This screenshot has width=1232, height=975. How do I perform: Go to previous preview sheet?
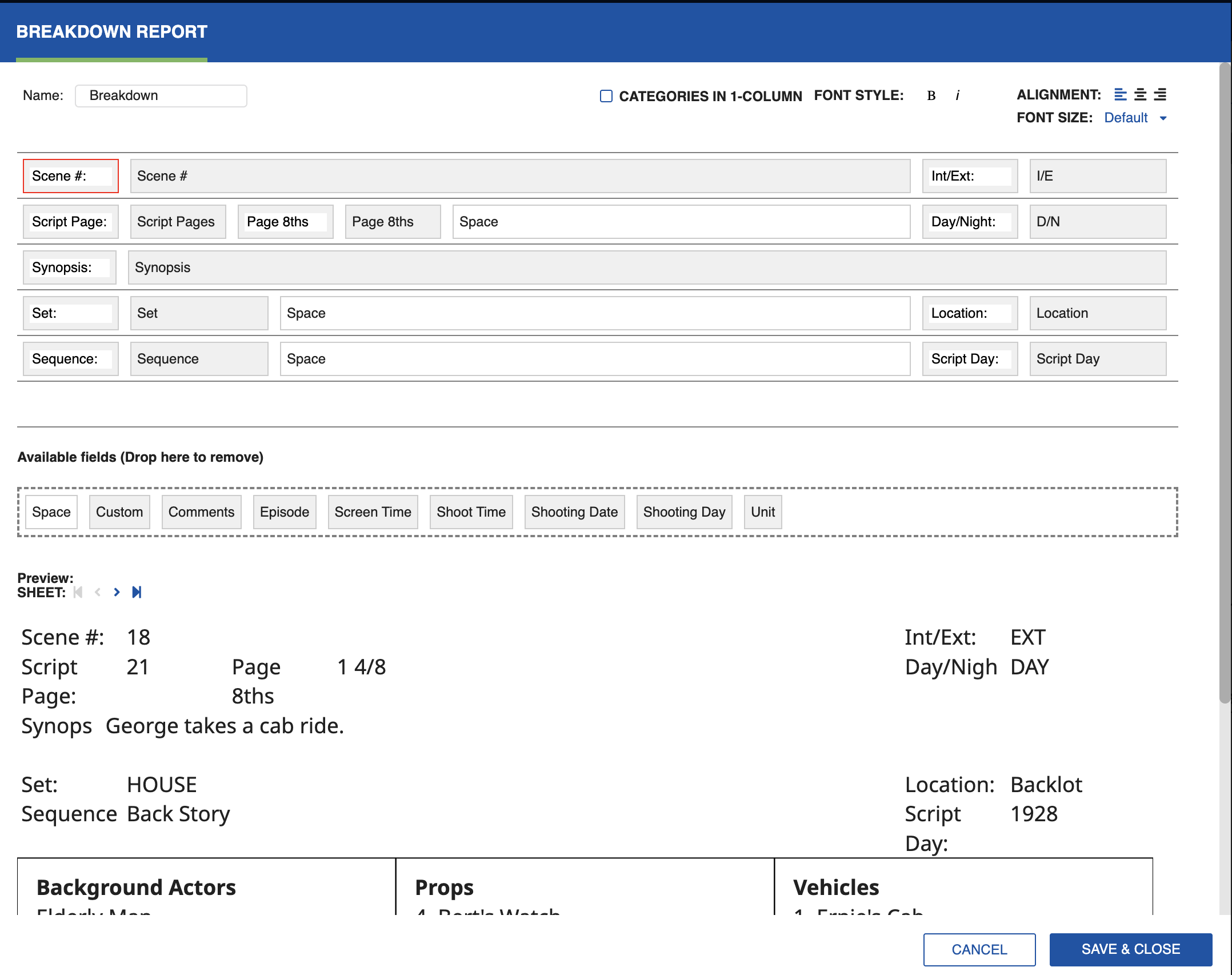pyautogui.click(x=98, y=592)
